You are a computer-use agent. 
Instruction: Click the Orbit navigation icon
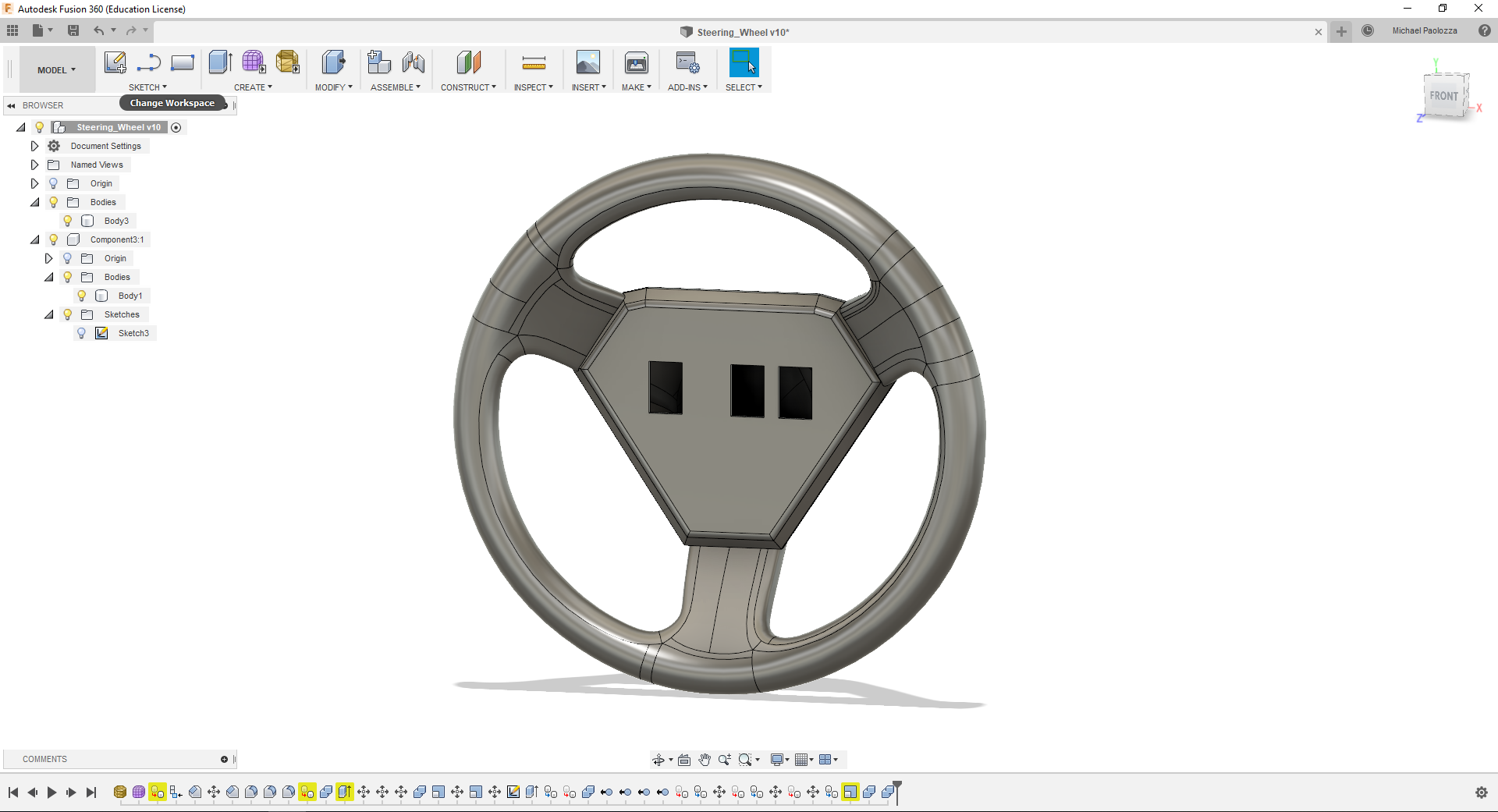(x=658, y=760)
